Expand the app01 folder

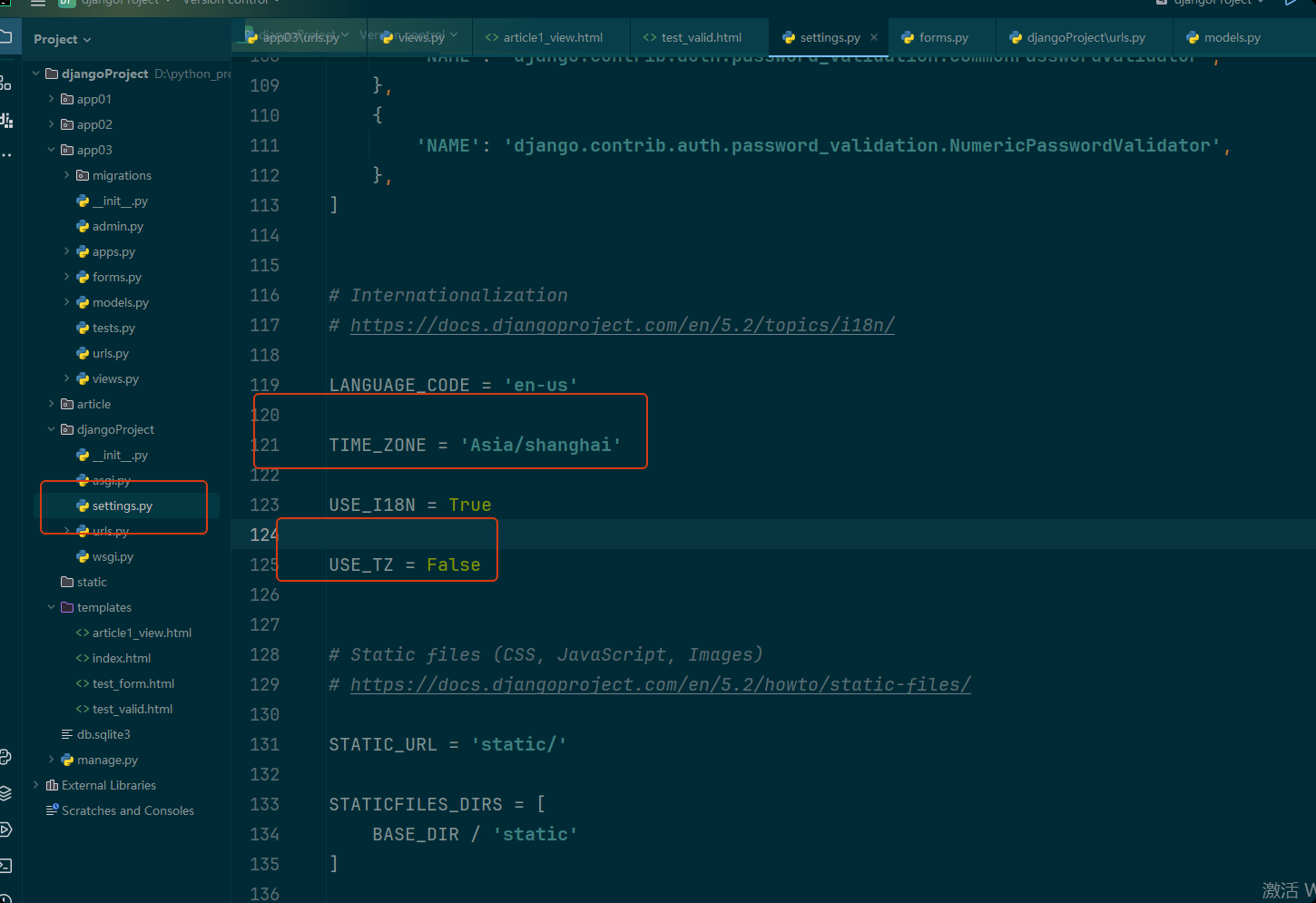tap(52, 99)
